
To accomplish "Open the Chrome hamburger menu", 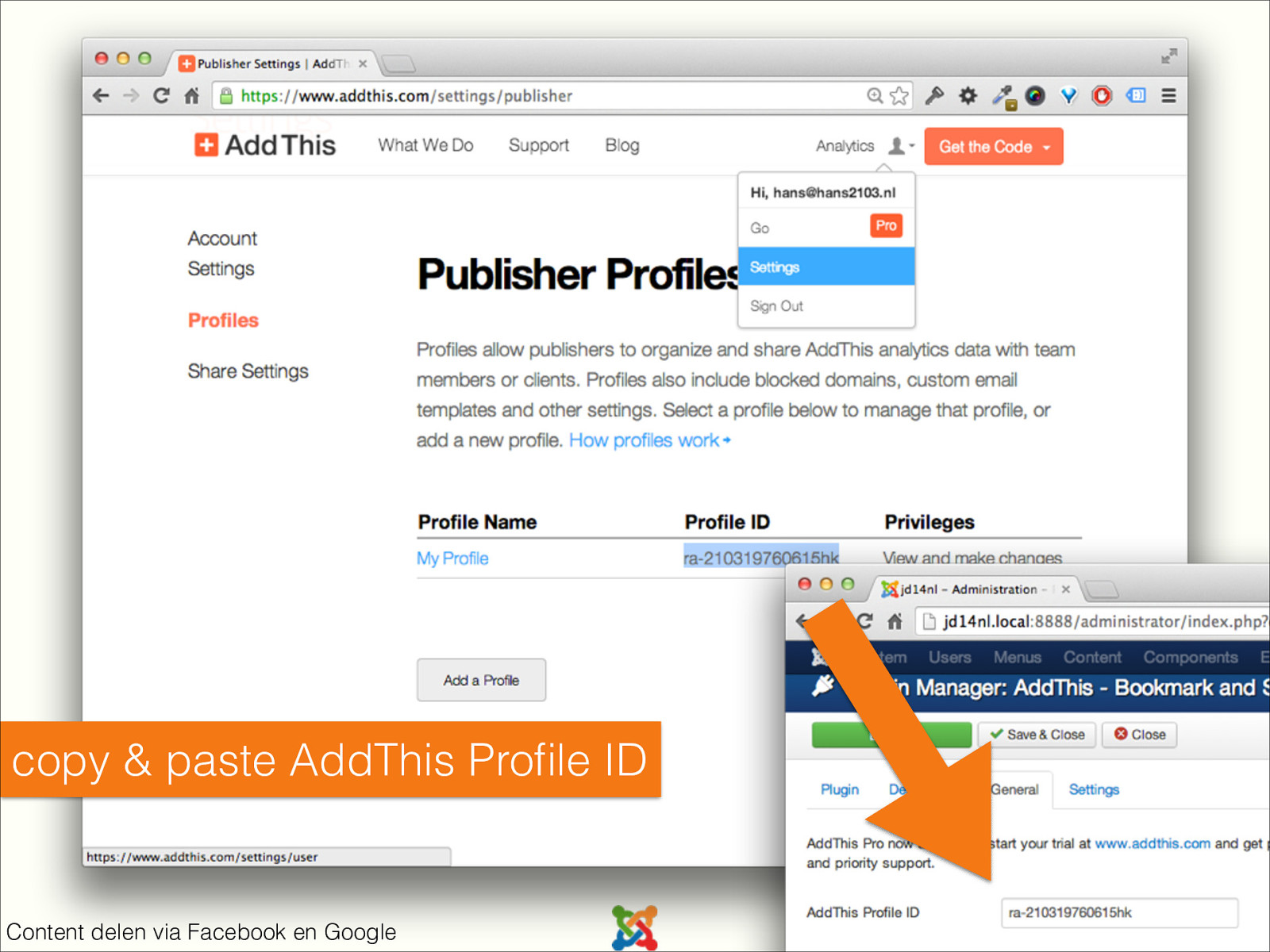I will click(x=1168, y=96).
